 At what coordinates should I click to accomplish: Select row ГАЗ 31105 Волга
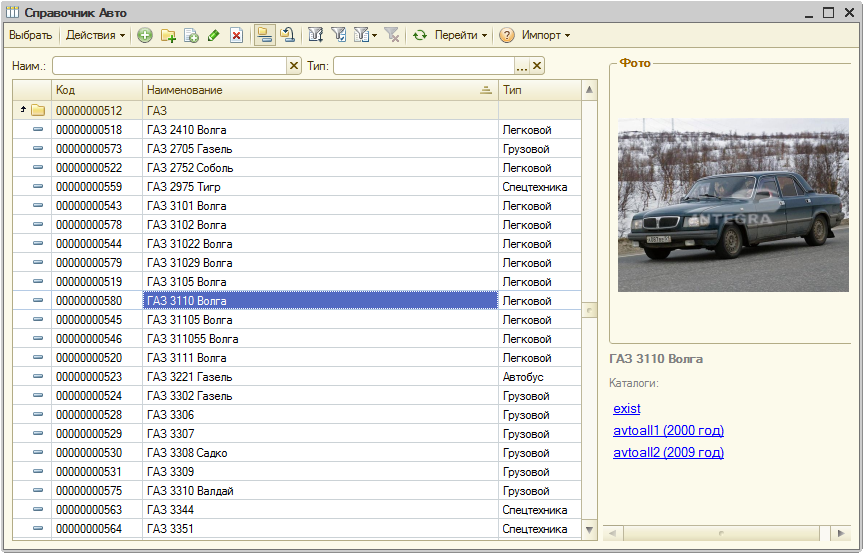[297, 320]
